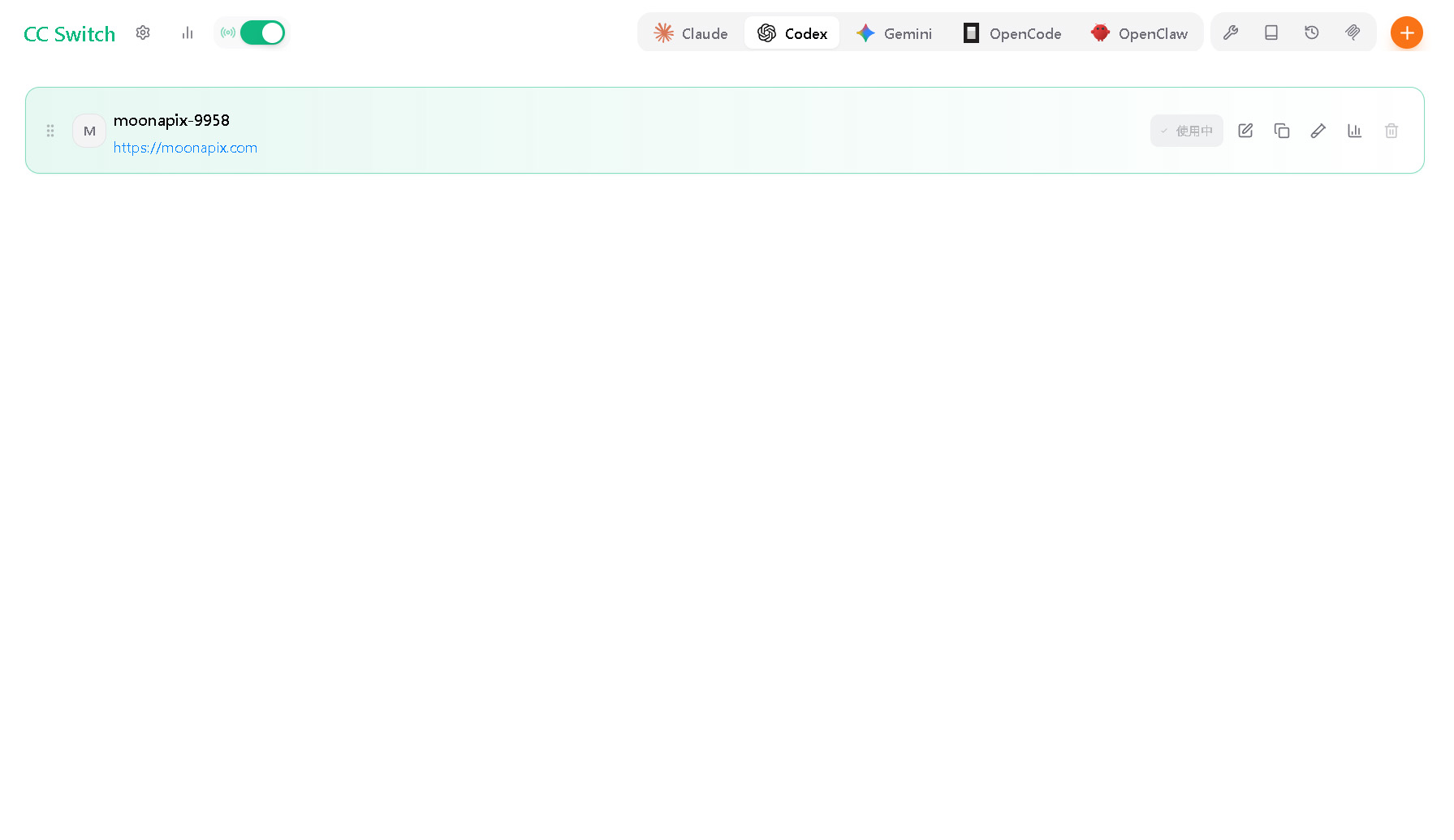Open settings via the gear icon

coord(143,32)
